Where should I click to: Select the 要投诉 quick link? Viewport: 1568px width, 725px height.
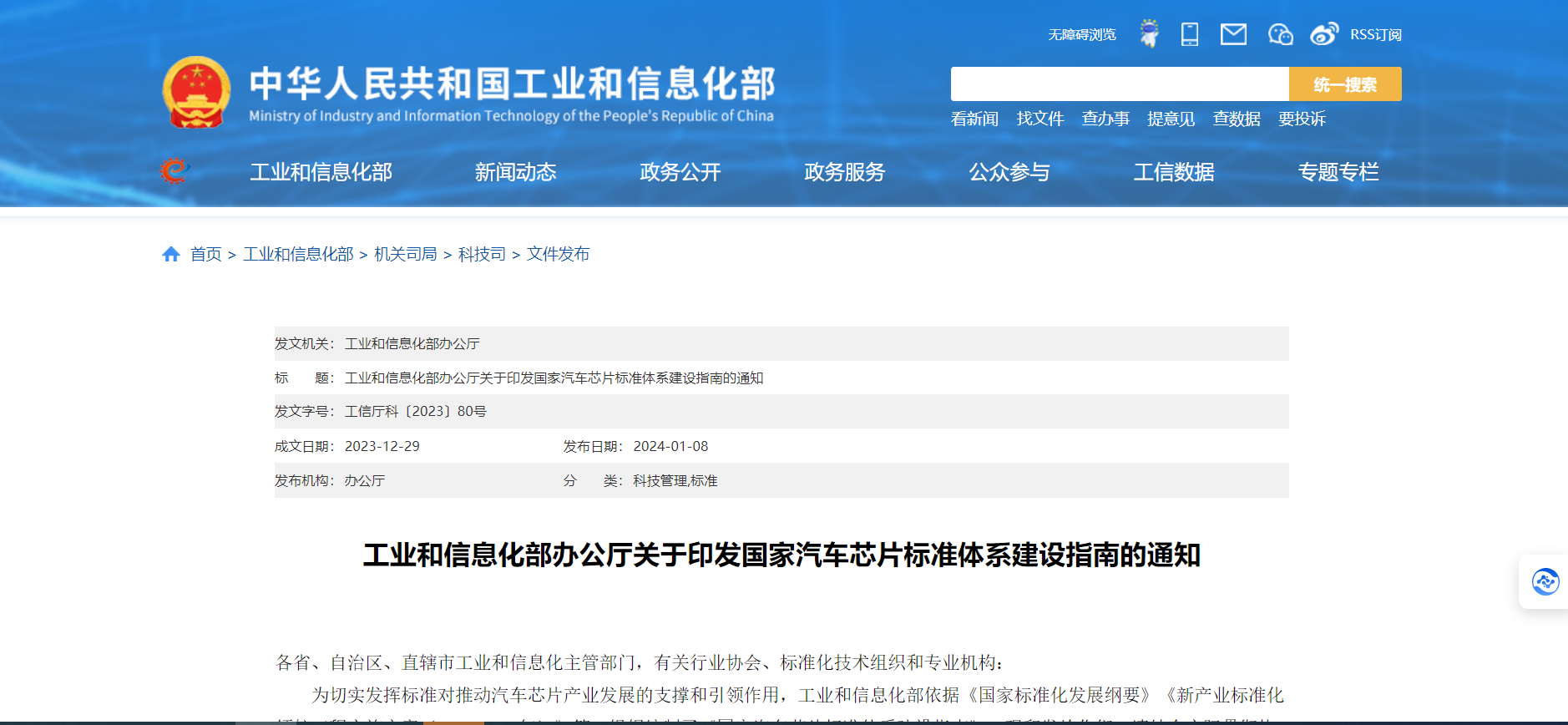(1302, 119)
